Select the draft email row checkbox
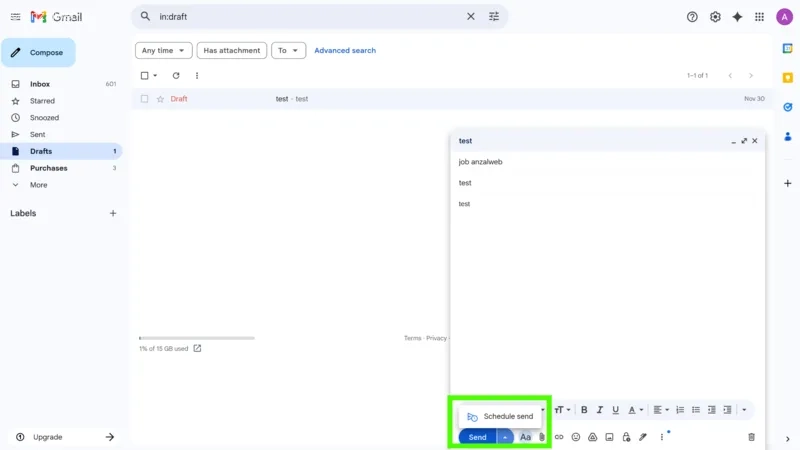 145,99
